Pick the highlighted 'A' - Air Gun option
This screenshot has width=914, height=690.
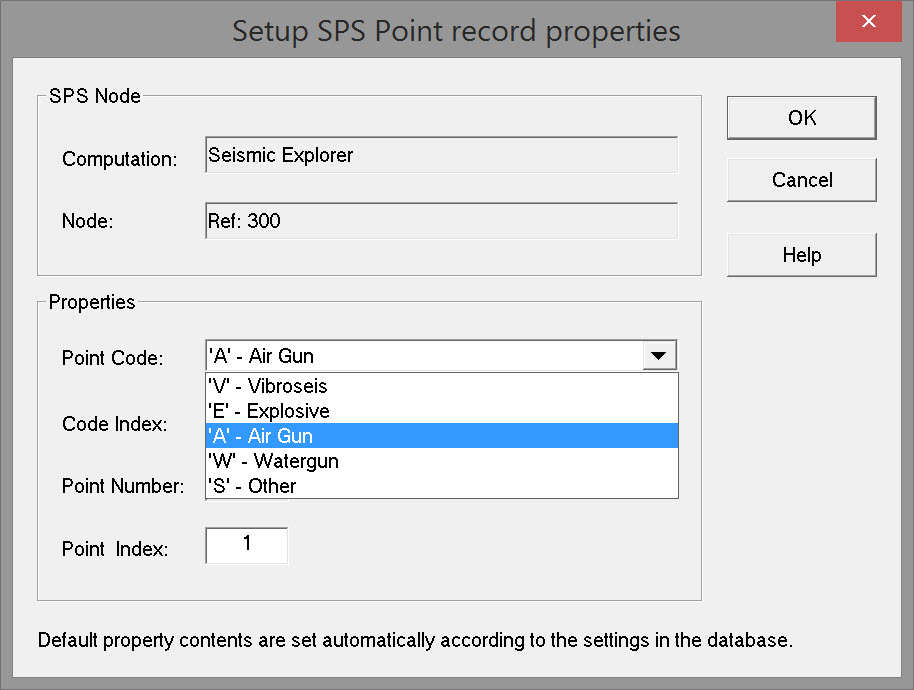pyautogui.click(x=441, y=436)
